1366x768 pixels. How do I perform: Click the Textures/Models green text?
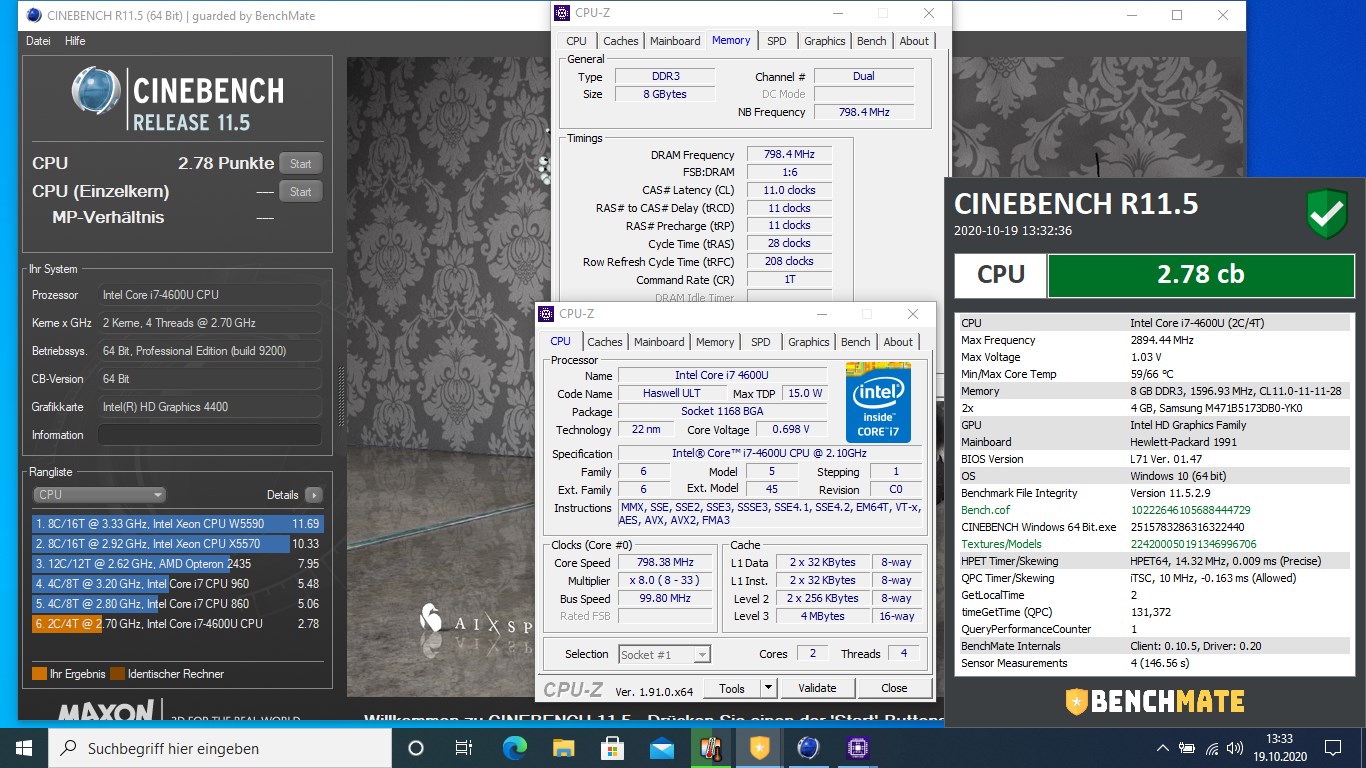(x=1002, y=544)
